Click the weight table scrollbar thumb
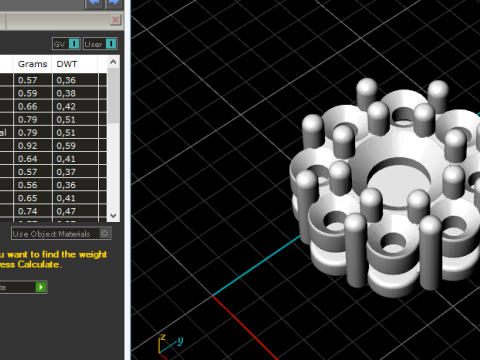Viewport: 480px width, 360px height. pyautogui.click(x=113, y=95)
